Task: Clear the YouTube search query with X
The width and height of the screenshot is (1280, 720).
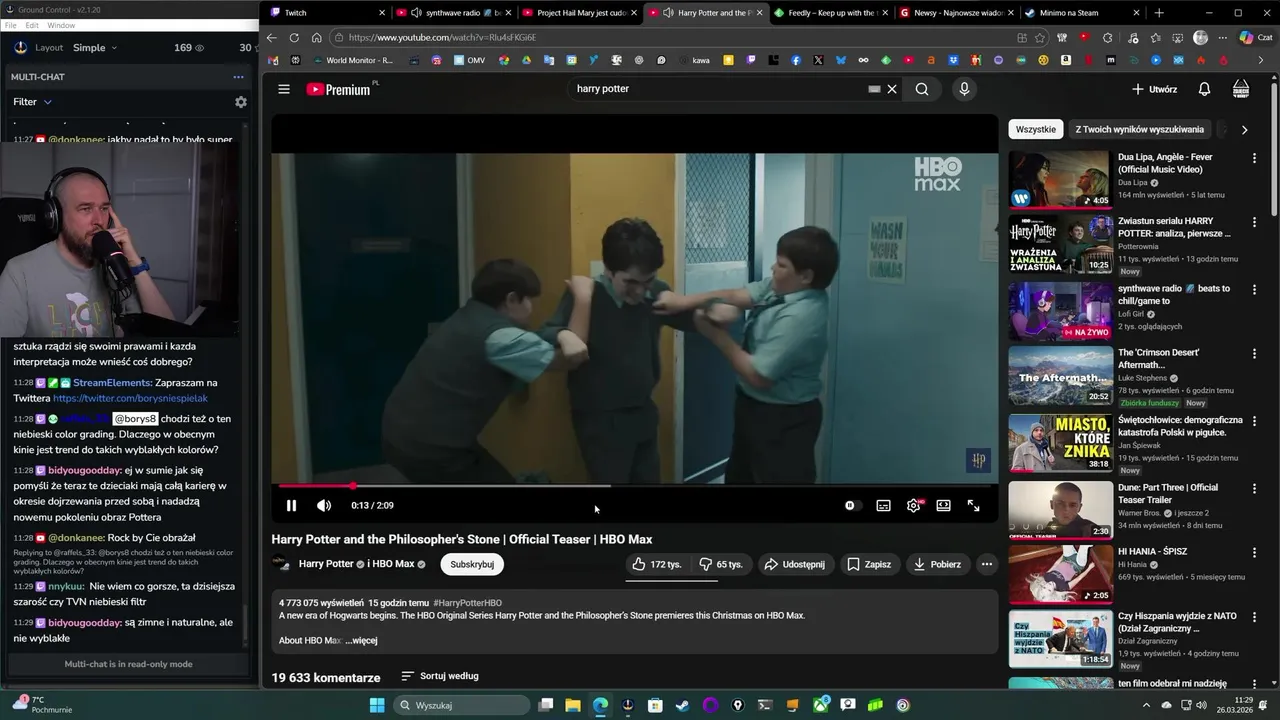Action: coord(892,89)
